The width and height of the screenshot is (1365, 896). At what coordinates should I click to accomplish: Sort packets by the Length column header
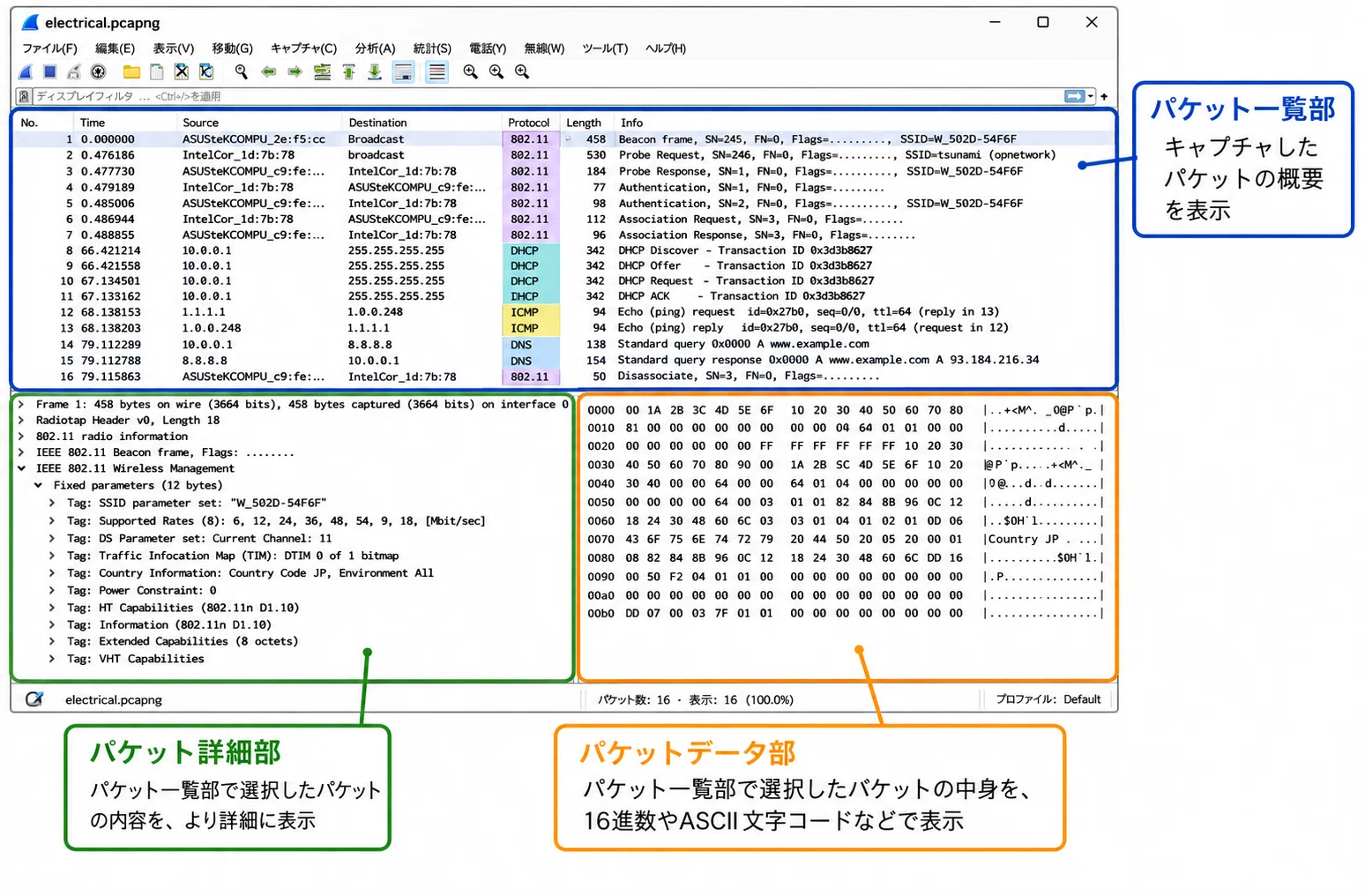[x=584, y=123]
